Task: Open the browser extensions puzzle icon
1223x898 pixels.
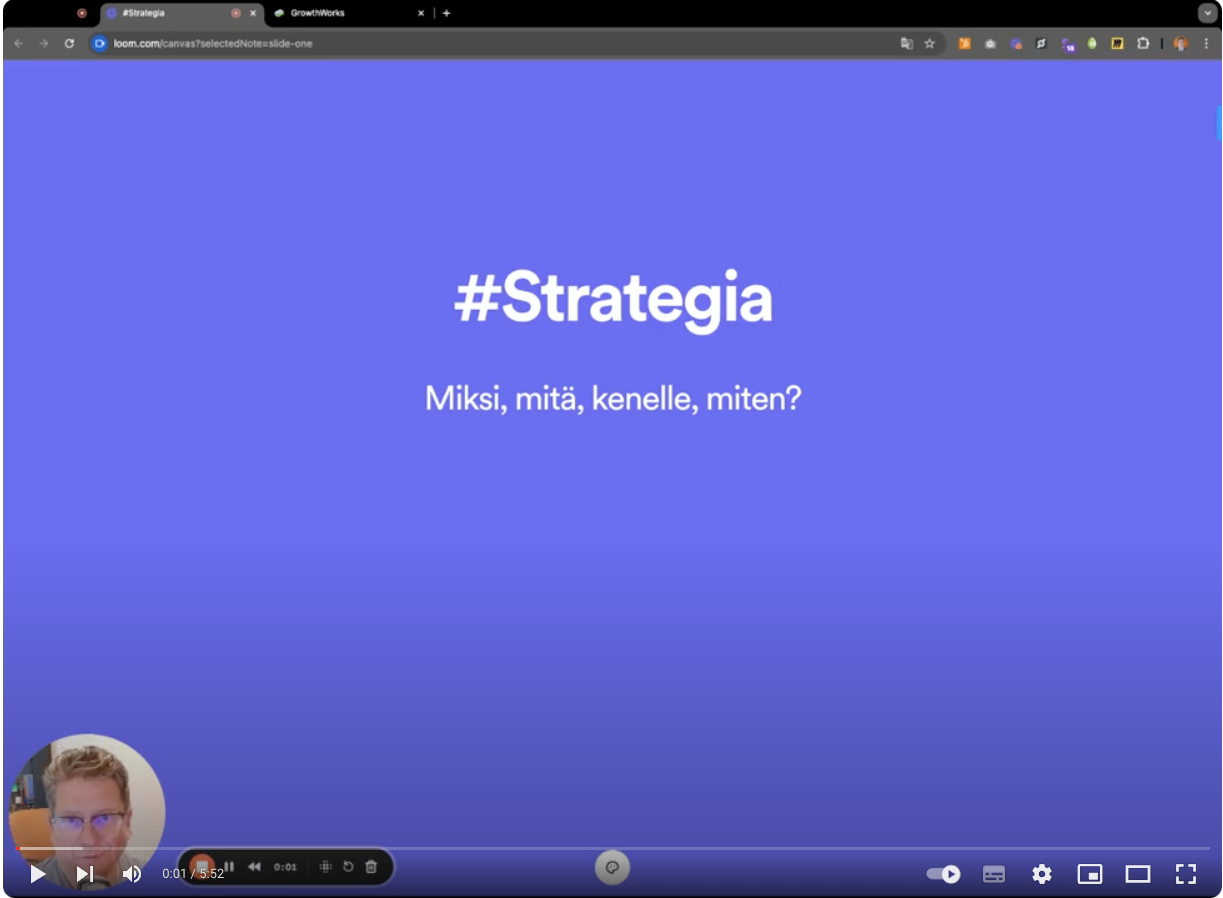Action: click(x=1142, y=43)
